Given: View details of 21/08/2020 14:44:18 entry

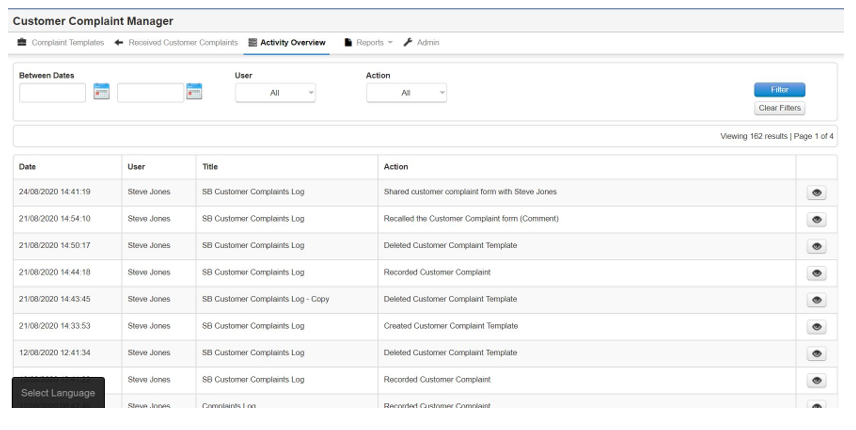Looking at the screenshot, I should coord(816,273).
